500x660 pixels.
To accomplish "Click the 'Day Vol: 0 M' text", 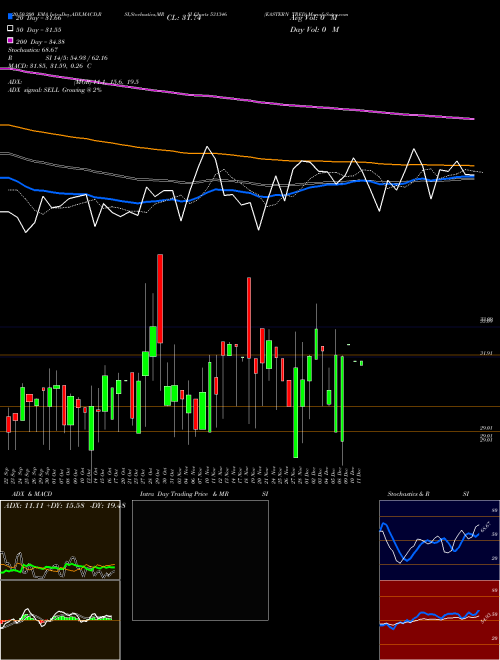I will coord(314,29).
